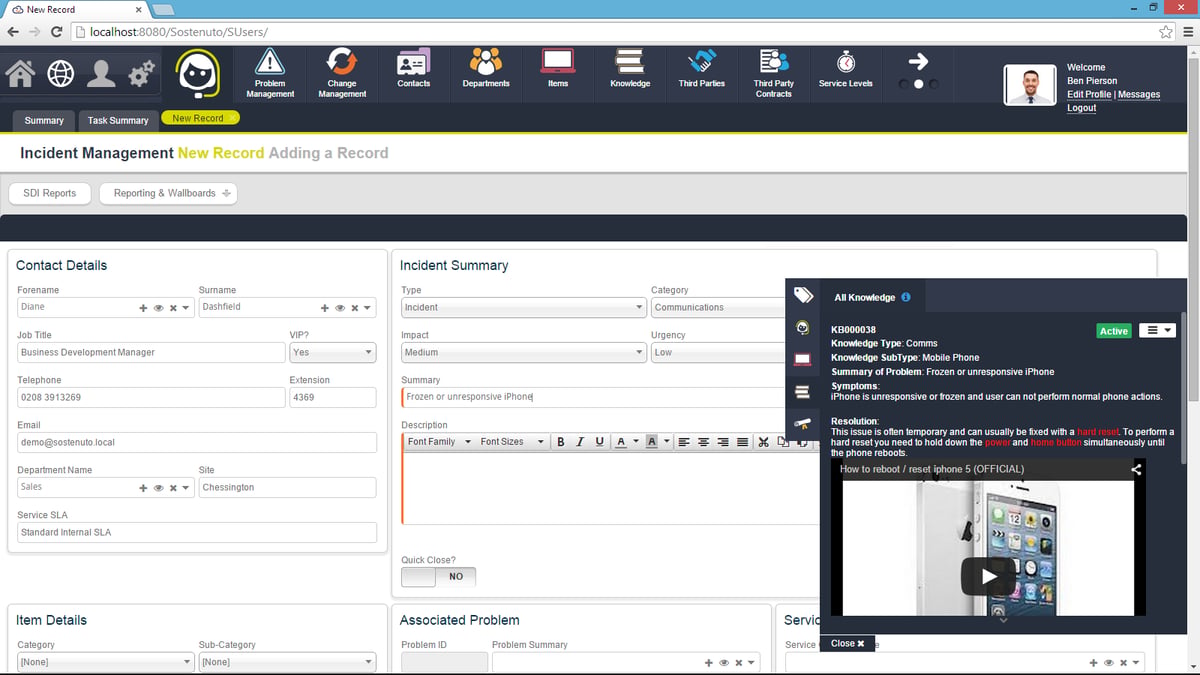Click the telescope icon in knowledge sidebar
Image resolution: width=1200 pixels, height=675 pixels.
802,423
